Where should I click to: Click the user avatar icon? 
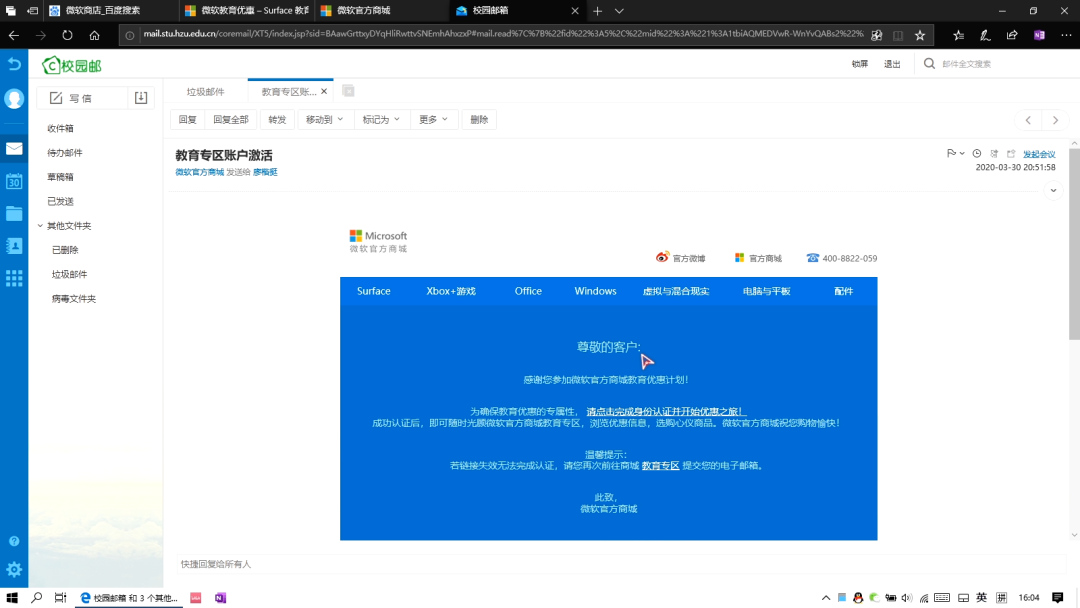click(14, 98)
